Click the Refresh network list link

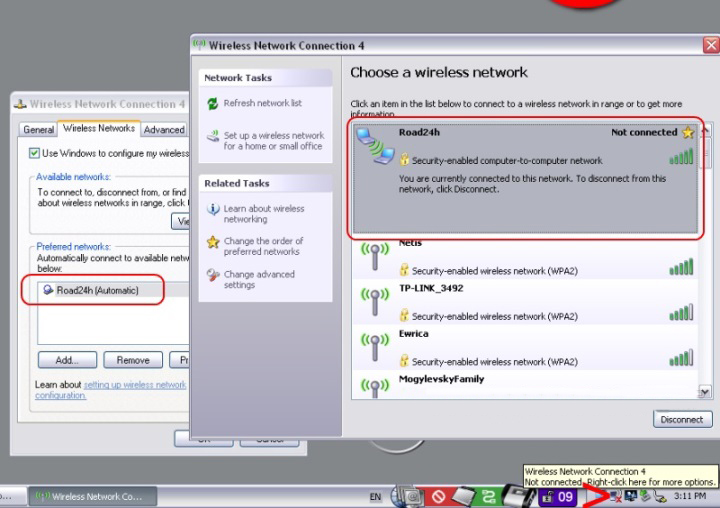263,103
